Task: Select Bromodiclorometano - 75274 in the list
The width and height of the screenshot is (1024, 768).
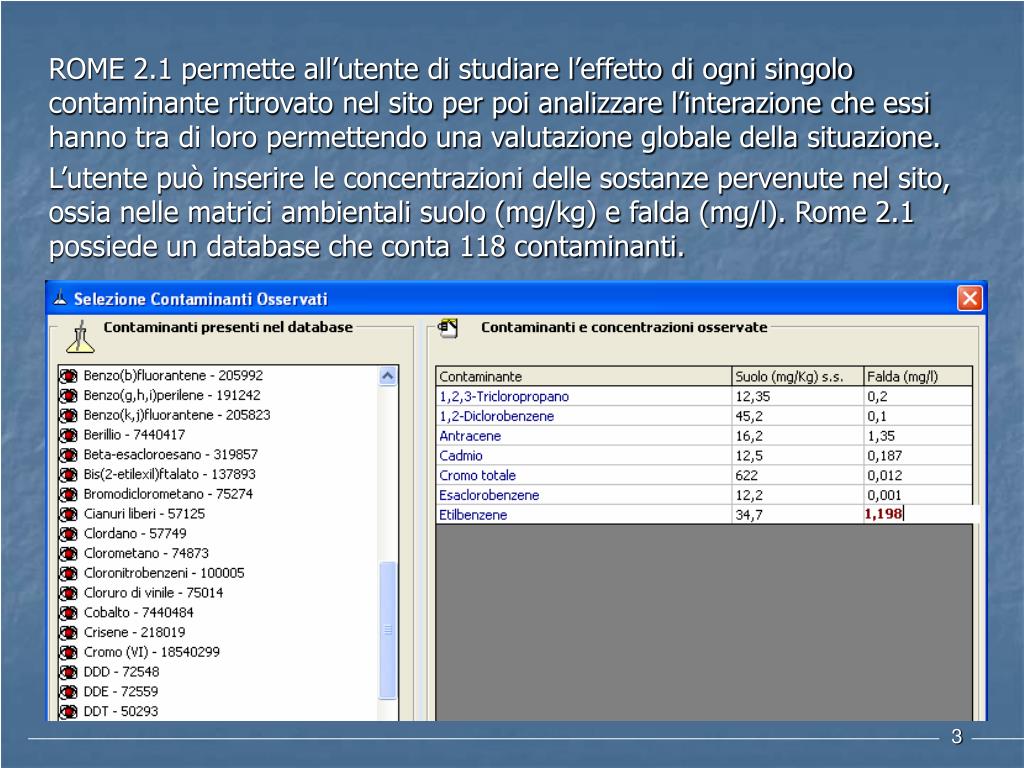Action: pos(168,494)
